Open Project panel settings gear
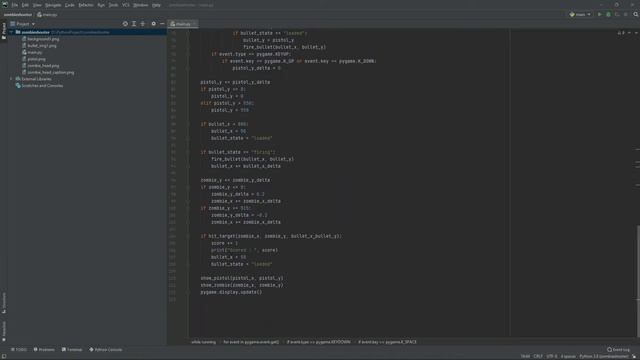 pos(153,24)
